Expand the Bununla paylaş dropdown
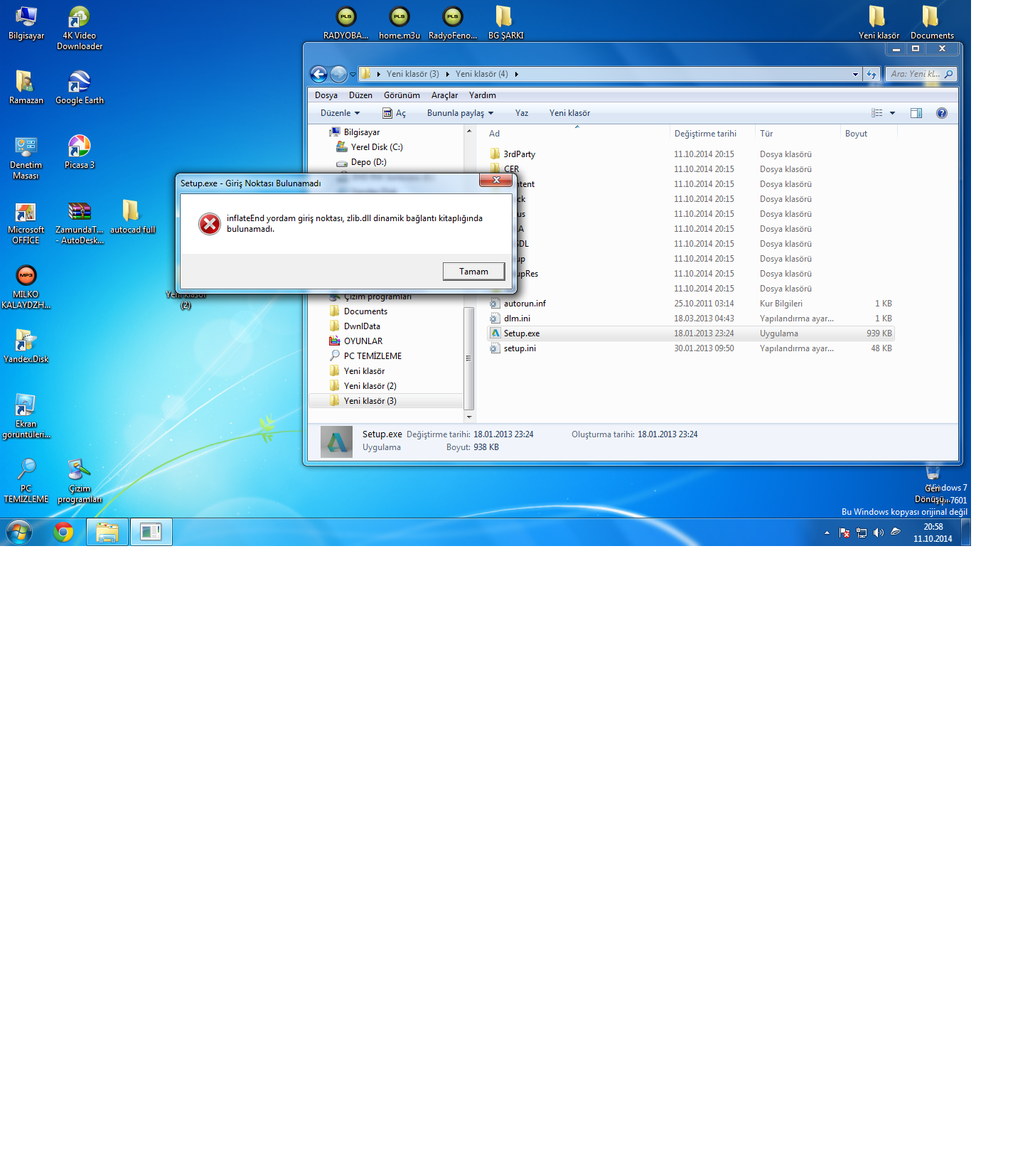 click(460, 113)
